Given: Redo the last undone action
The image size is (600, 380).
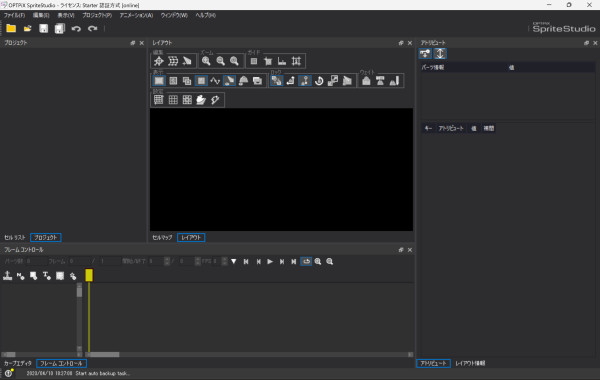Looking at the screenshot, I should pyautogui.click(x=92, y=29).
